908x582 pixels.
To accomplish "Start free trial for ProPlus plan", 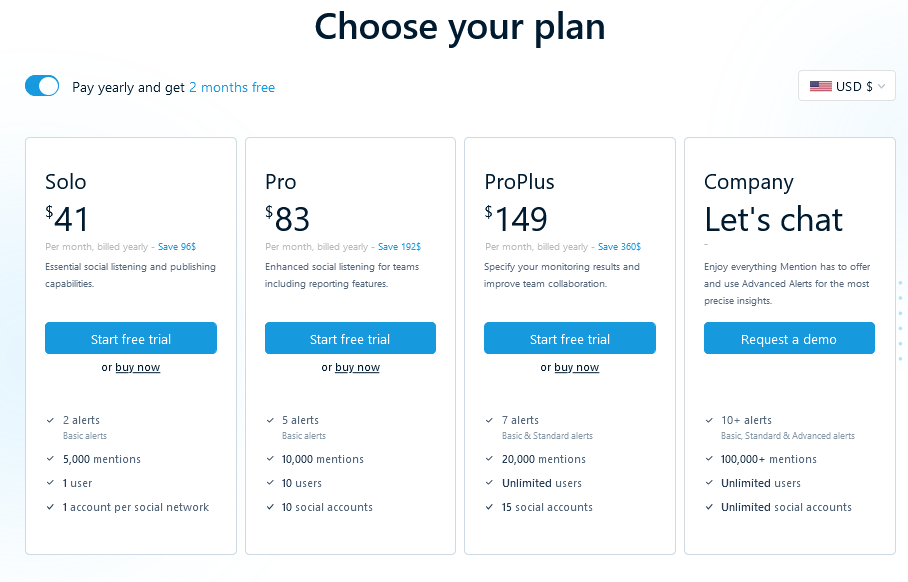I will pos(570,339).
